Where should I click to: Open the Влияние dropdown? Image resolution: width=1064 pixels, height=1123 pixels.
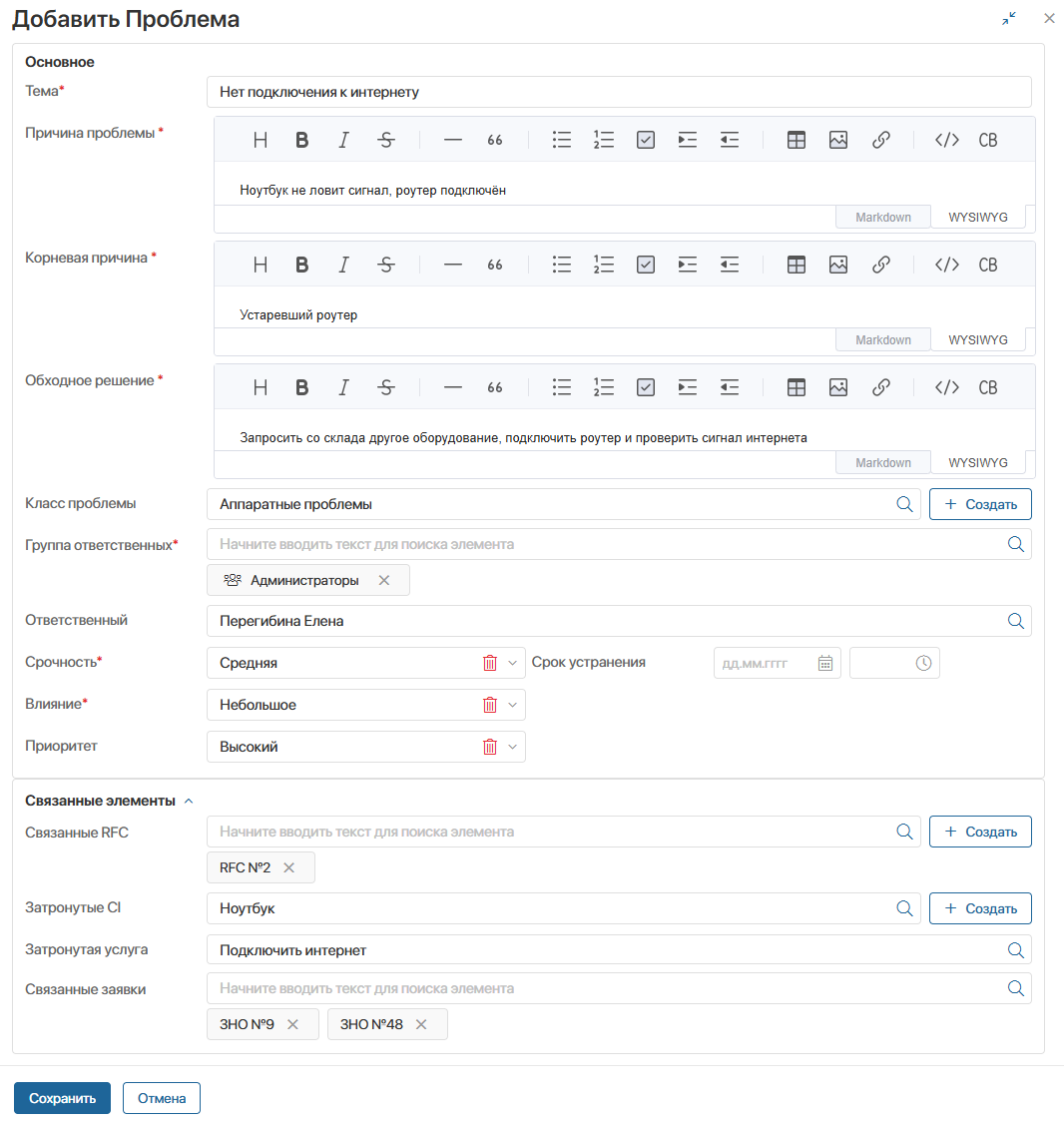(513, 705)
